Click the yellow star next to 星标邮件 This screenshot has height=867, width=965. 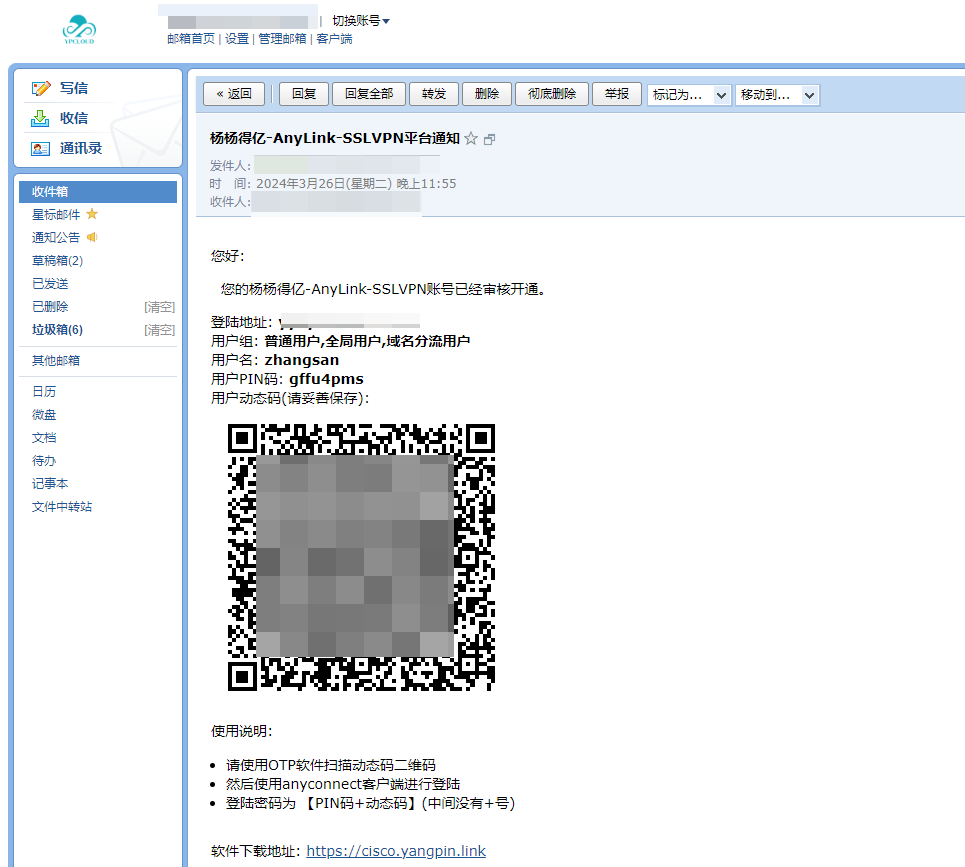pyautogui.click(x=92, y=214)
